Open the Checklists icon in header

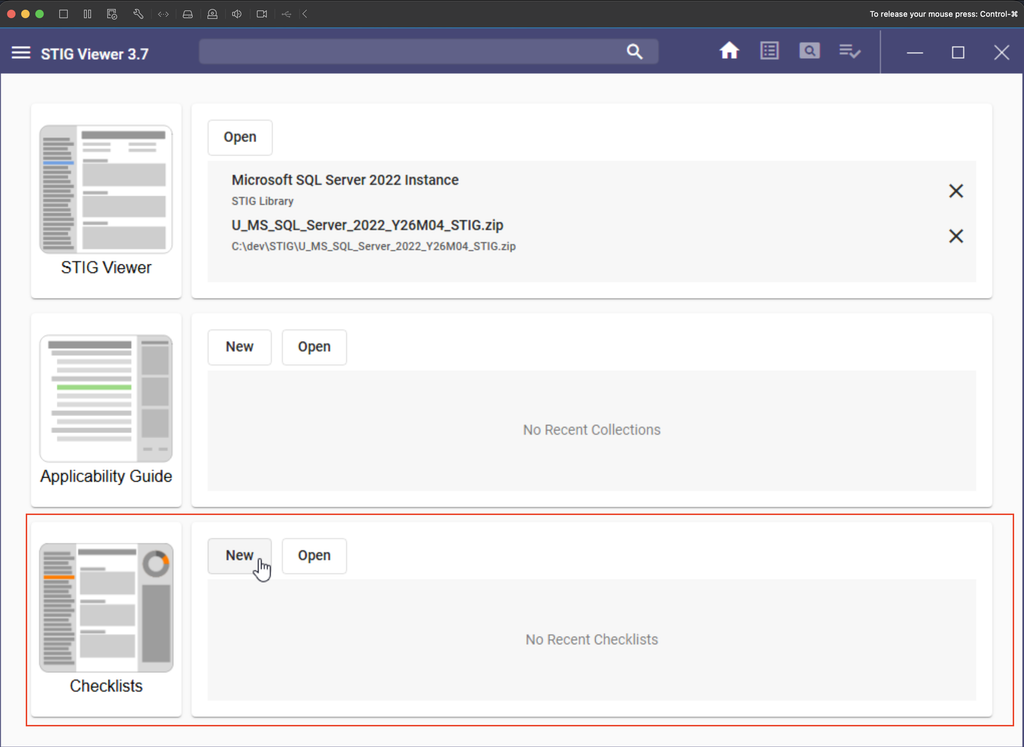point(850,51)
